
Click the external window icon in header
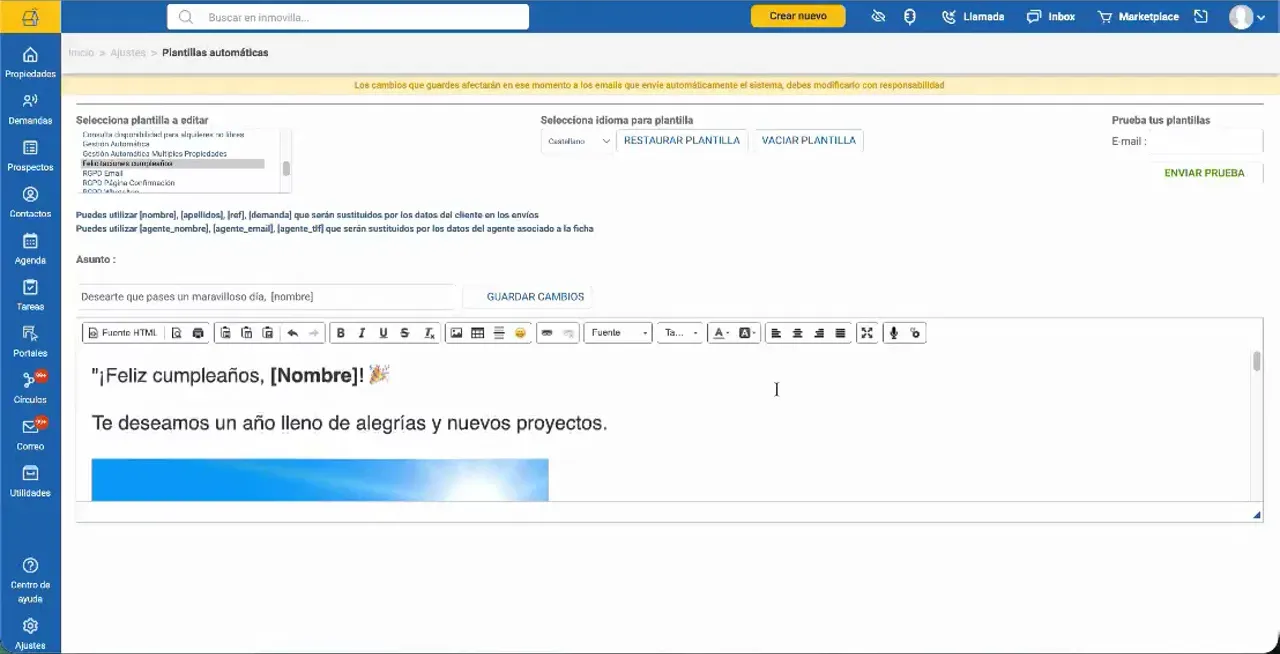(1201, 17)
